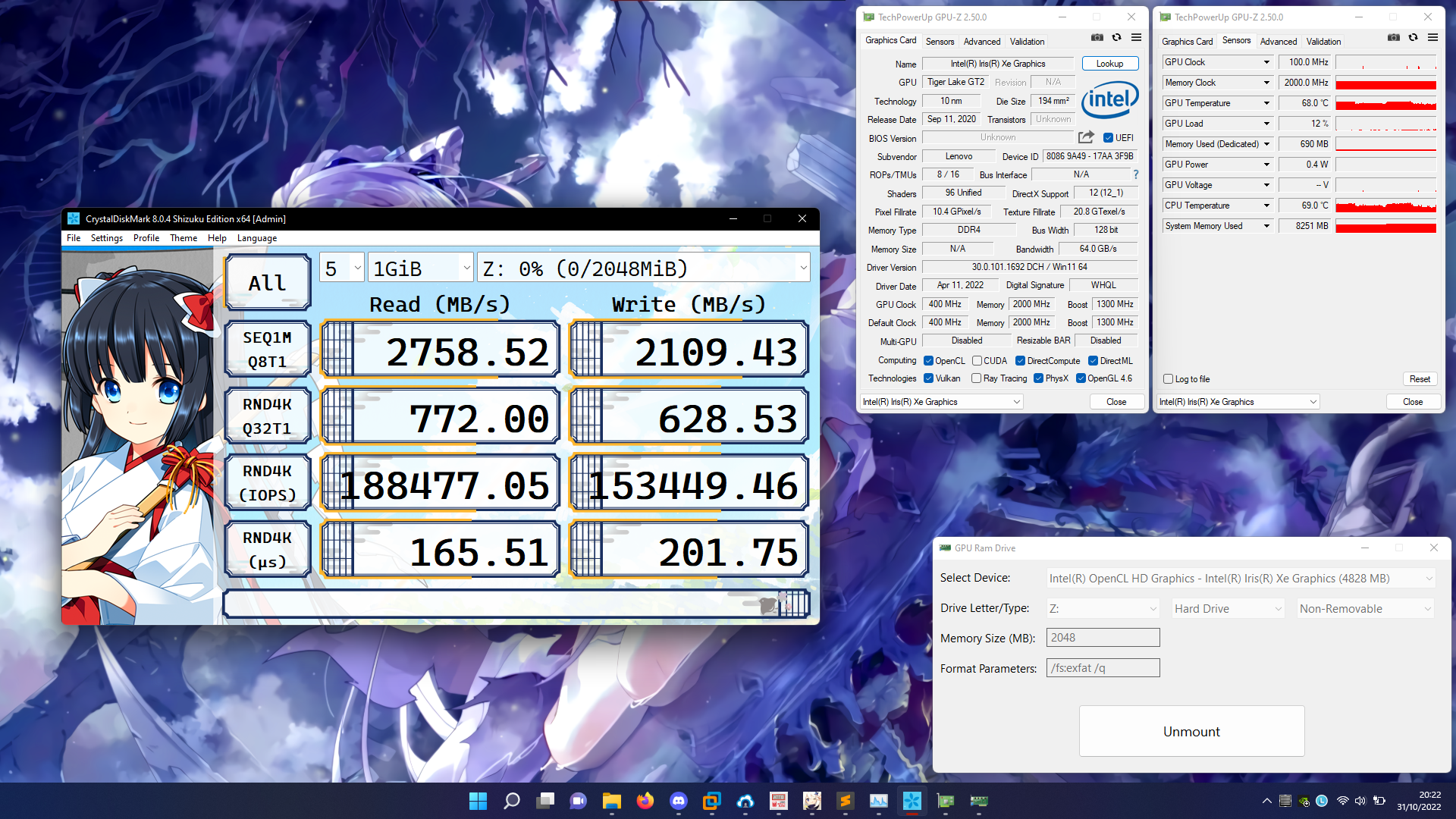Image resolution: width=1456 pixels, height=819 pixels.
Task: Toggle DirectCompute checkbox
Action: pyautogui.click(x=1021, y=360)
